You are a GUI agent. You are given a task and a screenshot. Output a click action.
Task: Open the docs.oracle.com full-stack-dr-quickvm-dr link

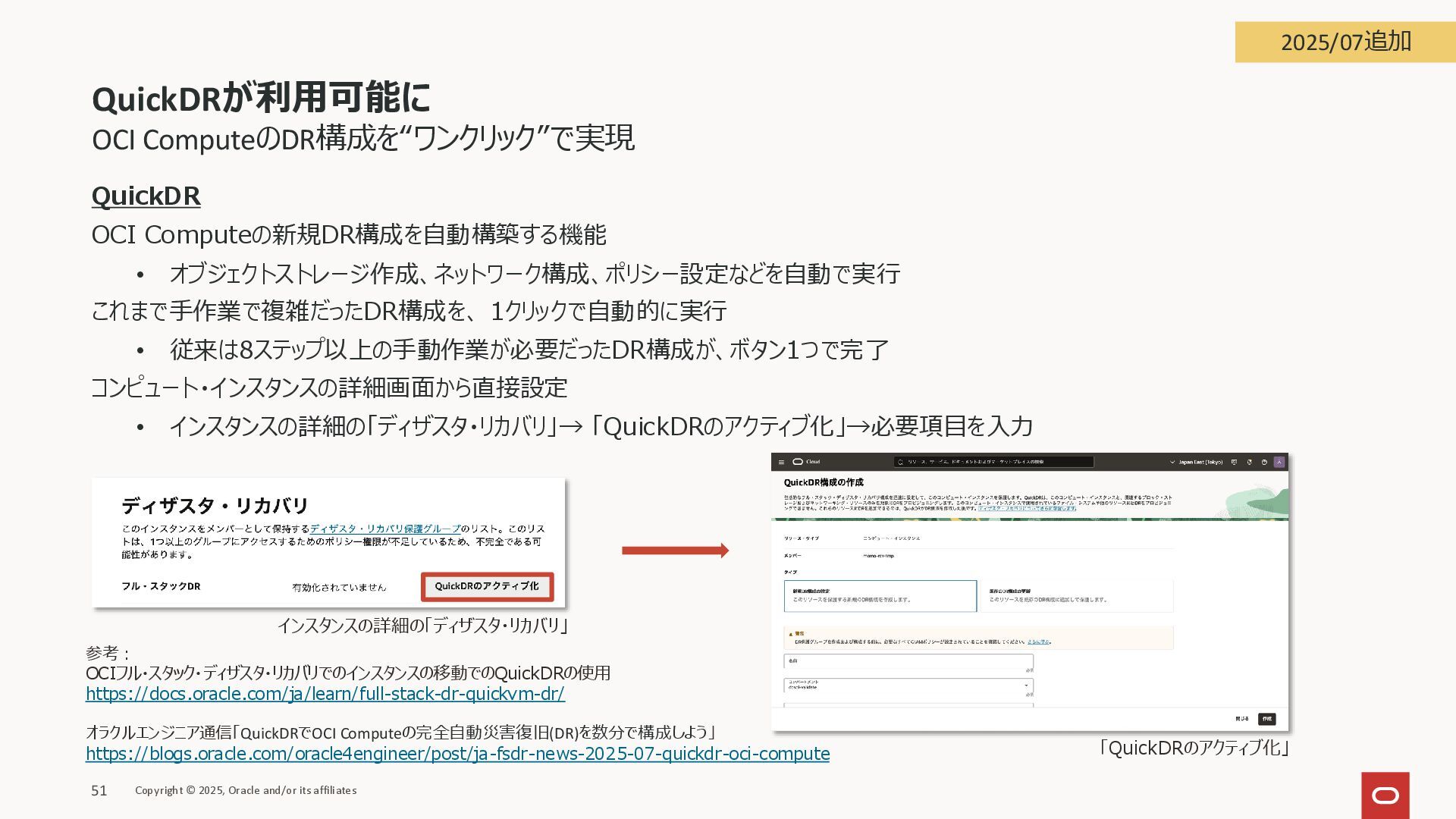point(325,694)
